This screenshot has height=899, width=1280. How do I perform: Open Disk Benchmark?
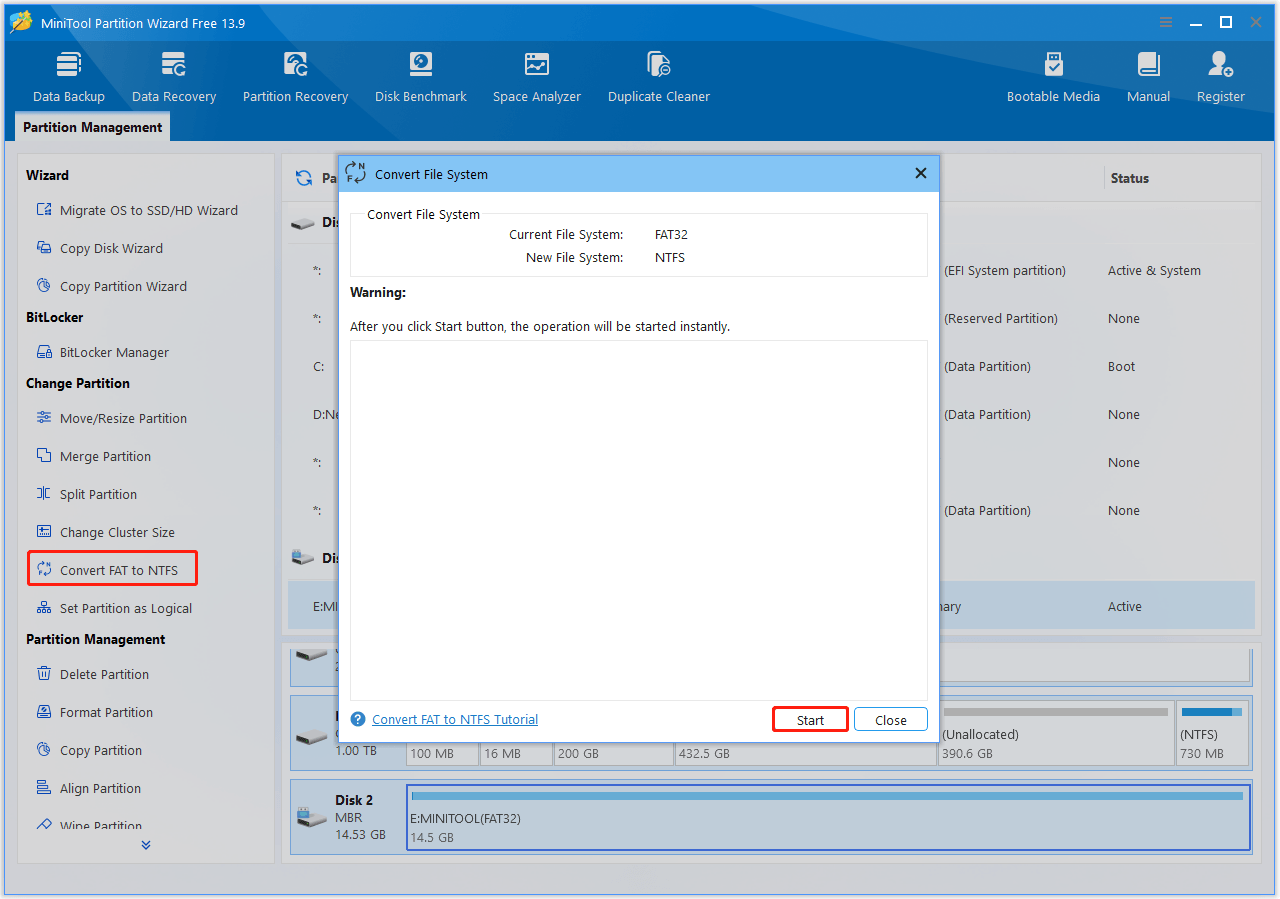(421, 78)
